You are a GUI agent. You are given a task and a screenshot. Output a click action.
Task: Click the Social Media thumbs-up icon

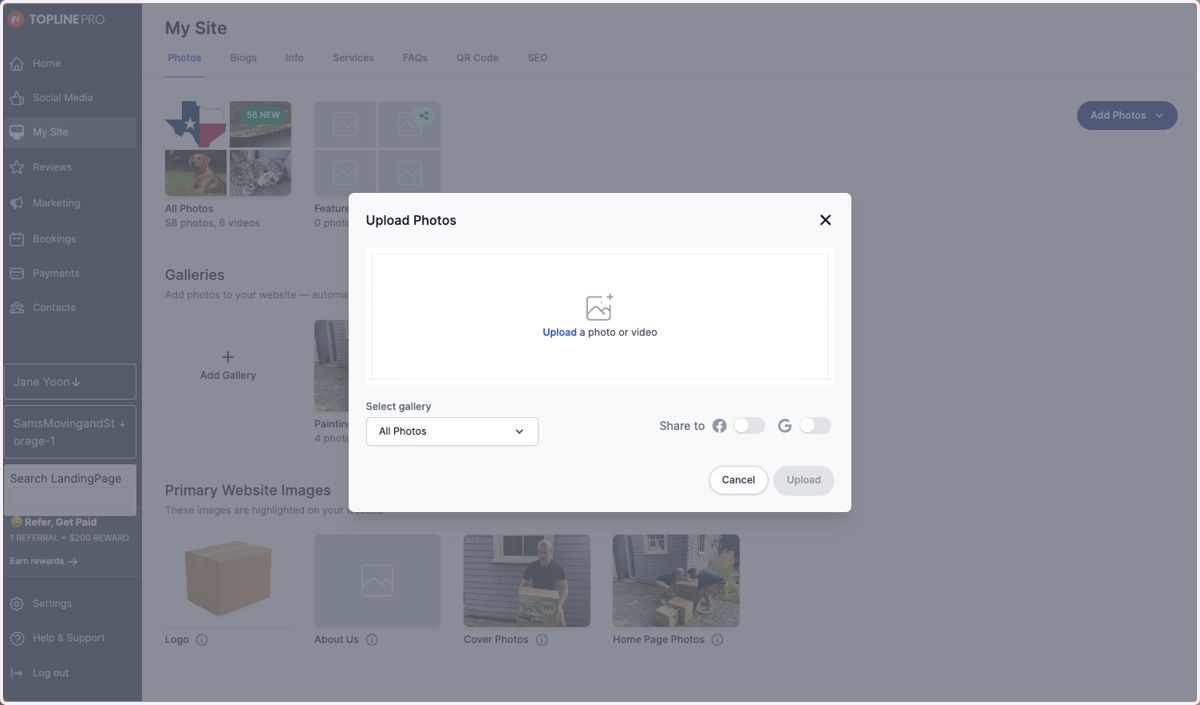coord(17,98)
